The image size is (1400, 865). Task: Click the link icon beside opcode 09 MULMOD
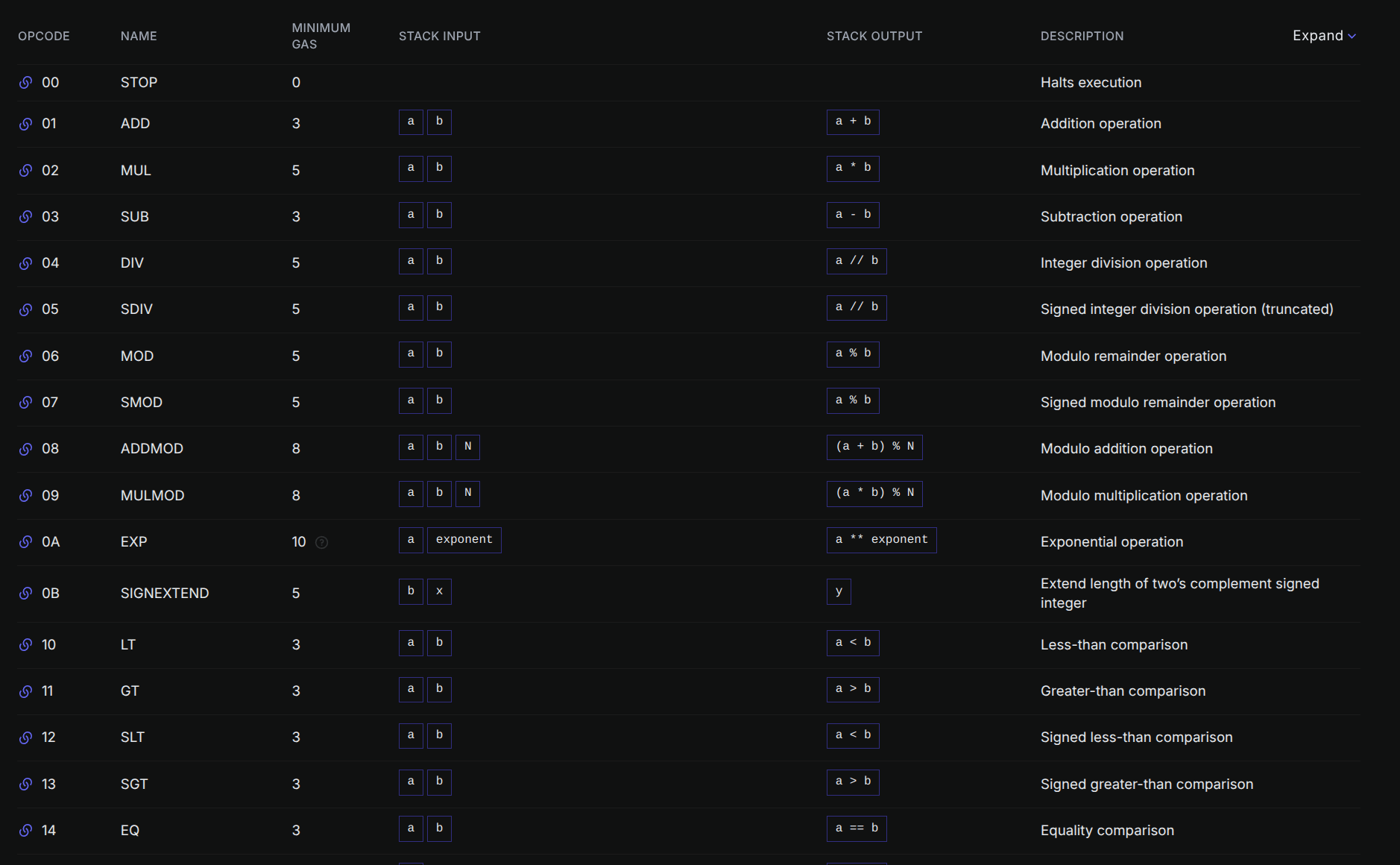point(25,496)
